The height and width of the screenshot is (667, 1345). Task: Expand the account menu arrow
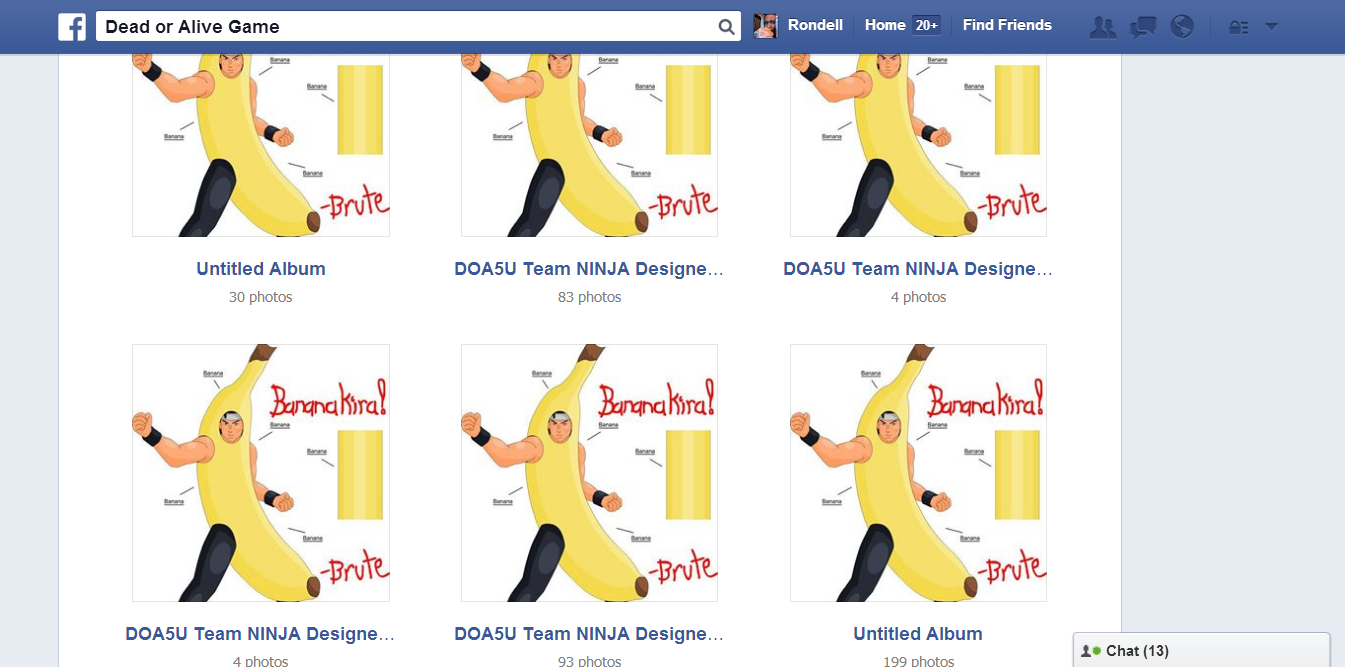(x=1272, y=27)
